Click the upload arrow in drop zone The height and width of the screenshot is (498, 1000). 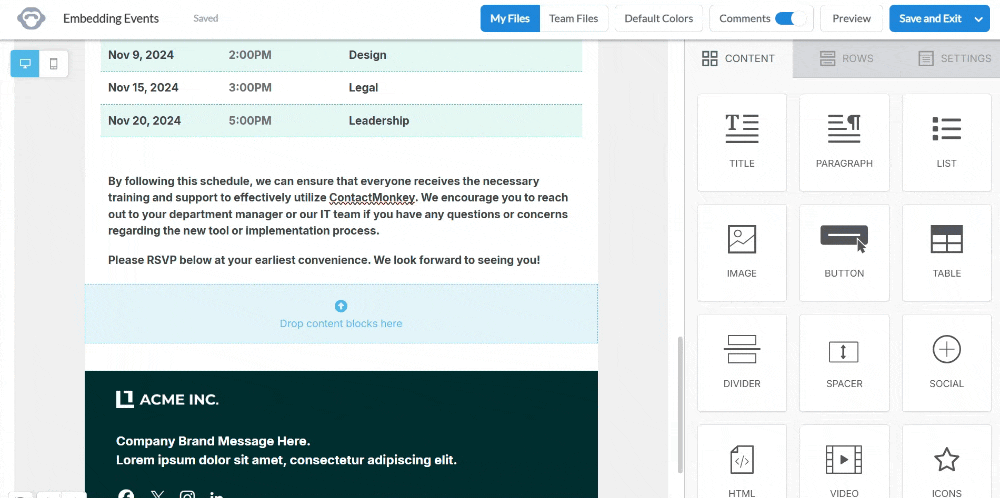[x=341, y=307]
